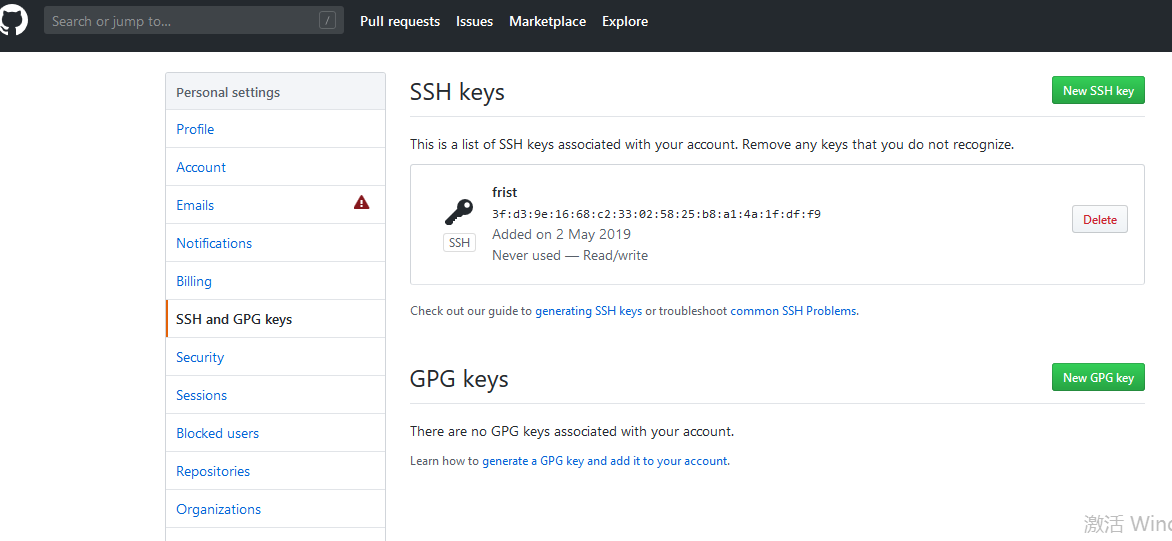This screenshot has width=1172, height=541.
Task: Open Pull requests in top navigation
Action: point(400,21)
